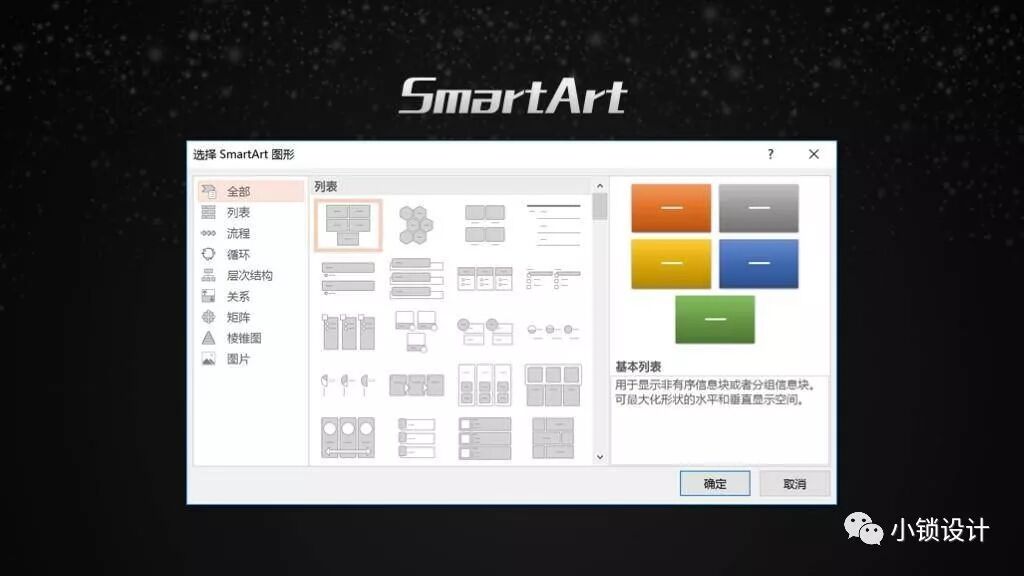Choose the three boxed bars list layout
This screenshot has width=1024, height=576.
(416, 278)
